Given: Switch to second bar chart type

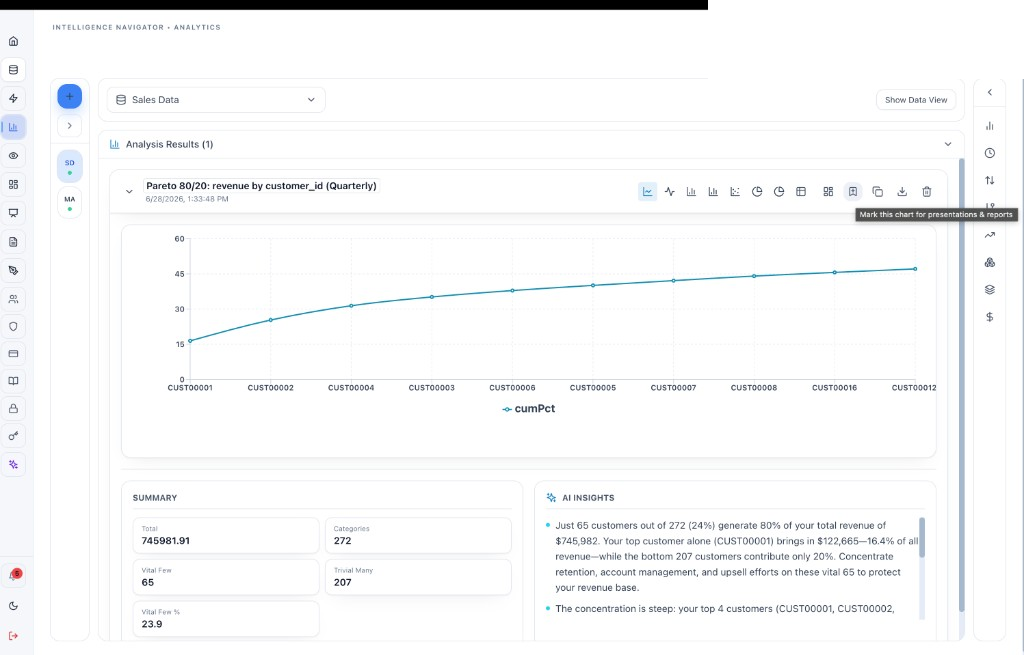Looking at the screenshot, I should (713, 191).
